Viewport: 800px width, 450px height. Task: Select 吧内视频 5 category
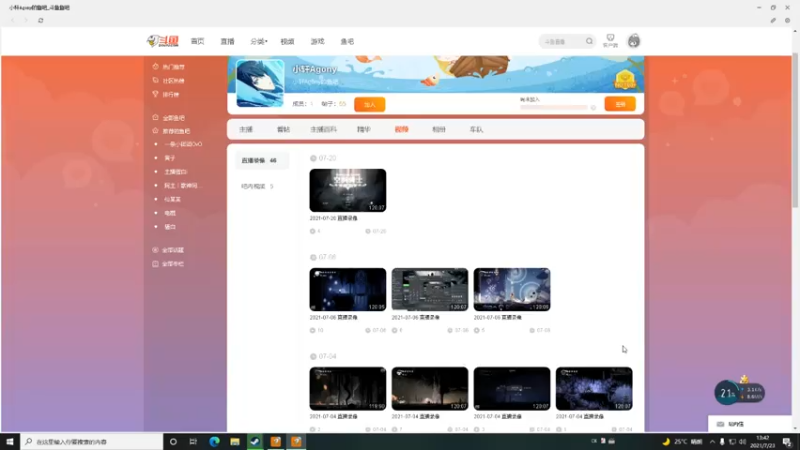257,186
